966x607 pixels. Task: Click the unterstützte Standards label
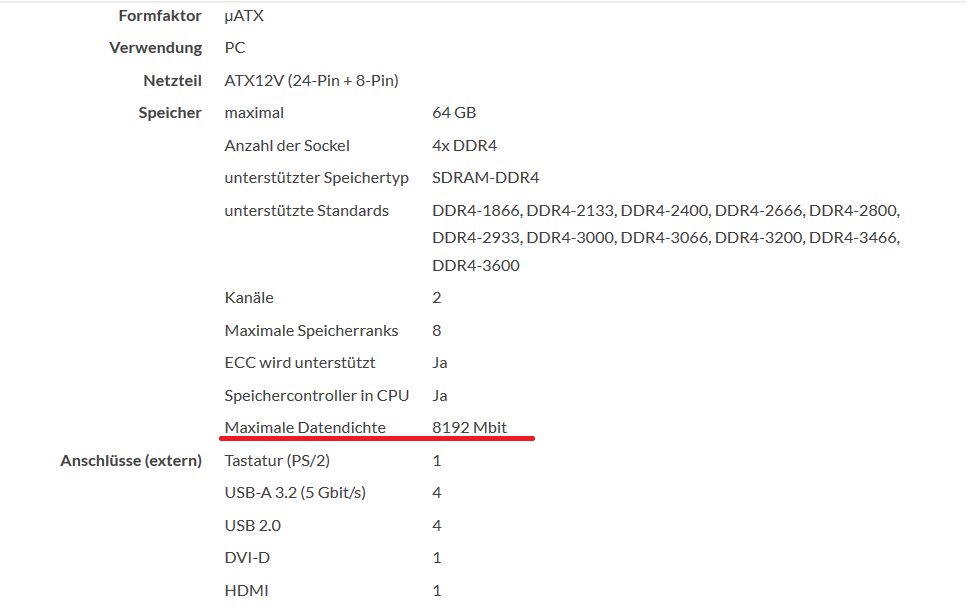click(x=306, y=210)
